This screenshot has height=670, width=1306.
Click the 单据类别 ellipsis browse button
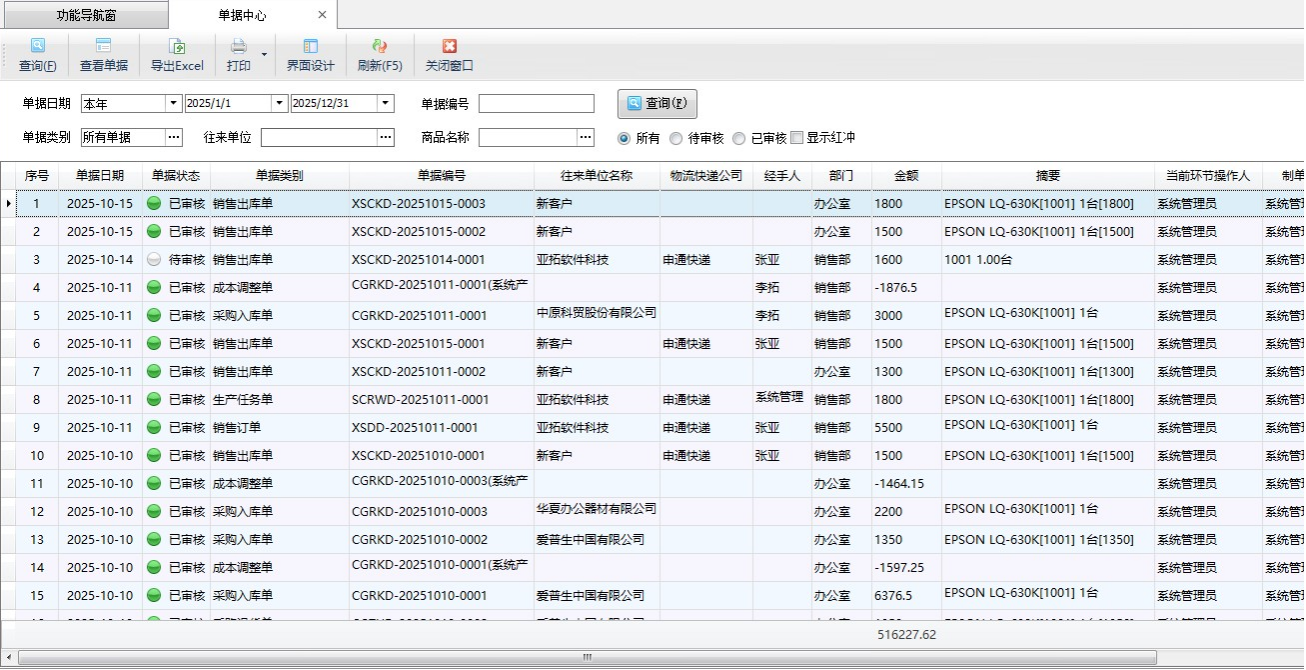coord(174,138)
